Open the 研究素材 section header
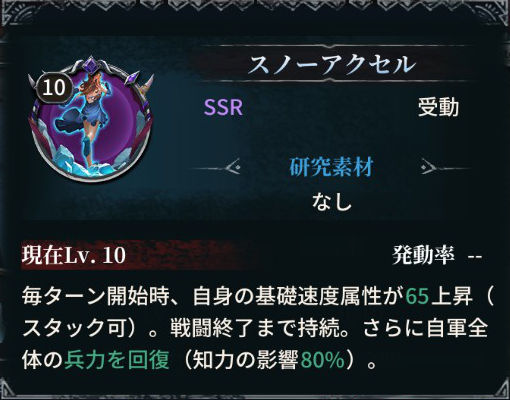 [x=330, y=166]
